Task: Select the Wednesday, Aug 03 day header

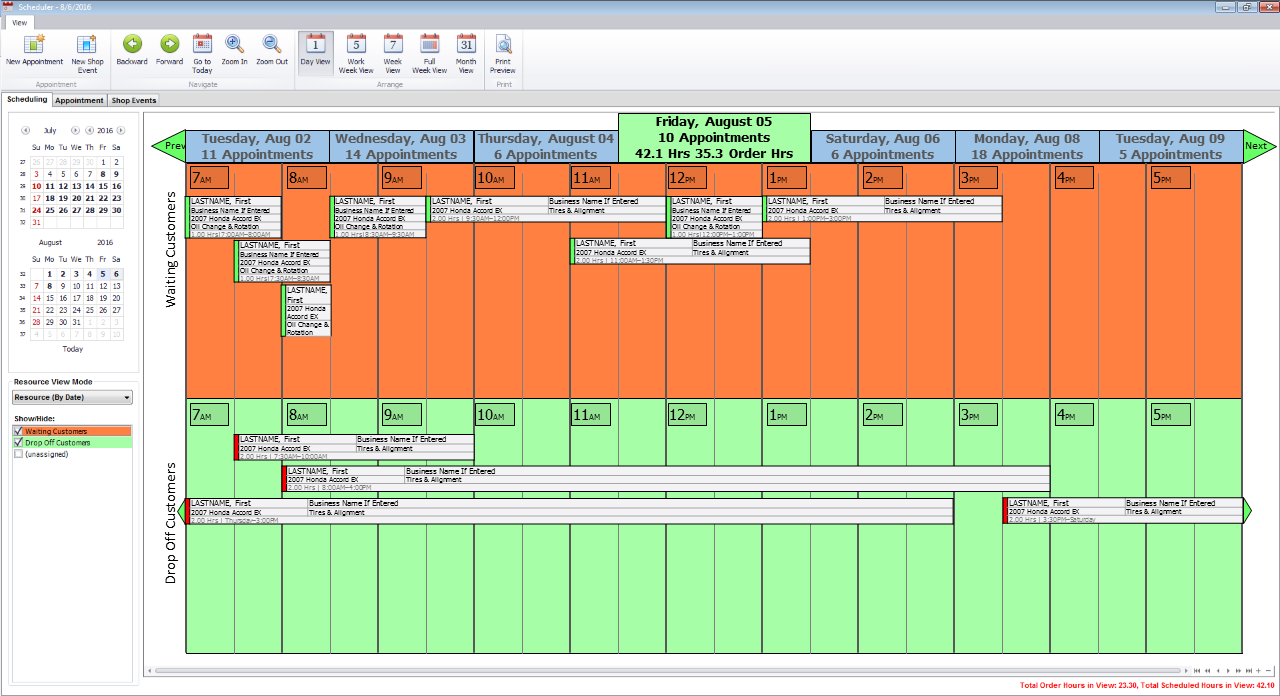Action: [401, 146]
